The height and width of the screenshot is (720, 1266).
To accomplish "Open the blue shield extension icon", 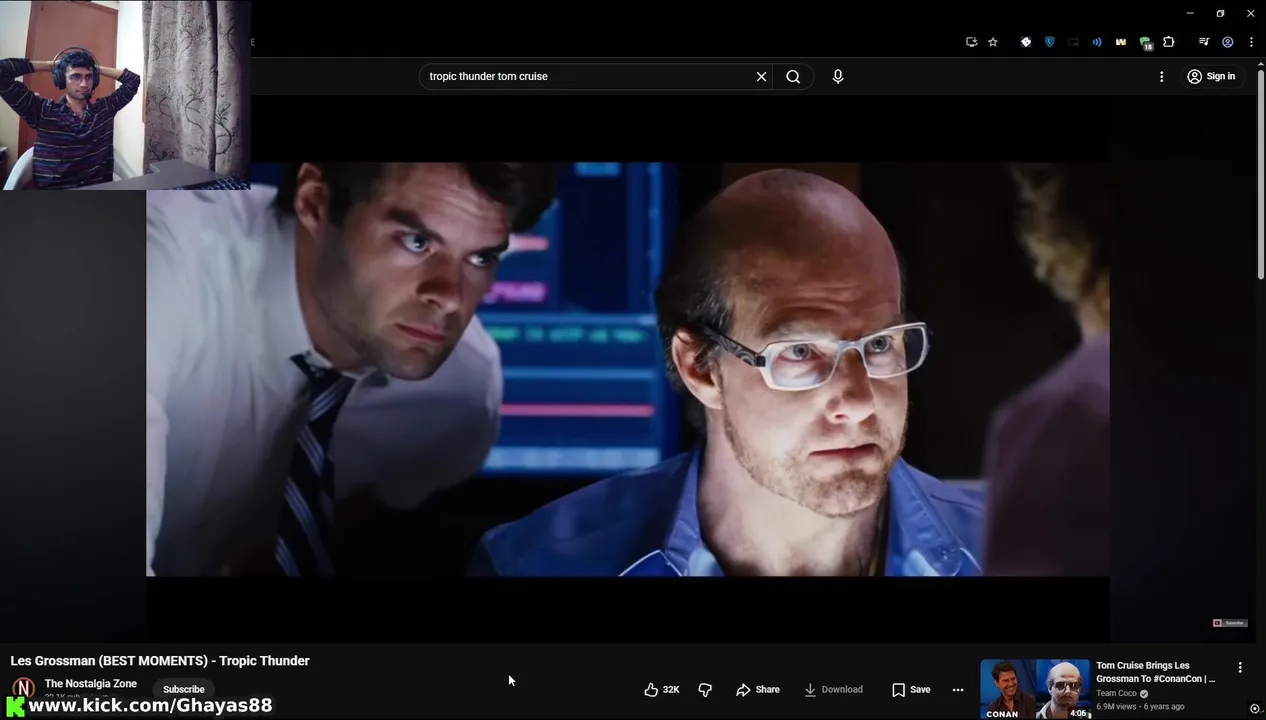I will (1049, 42).
